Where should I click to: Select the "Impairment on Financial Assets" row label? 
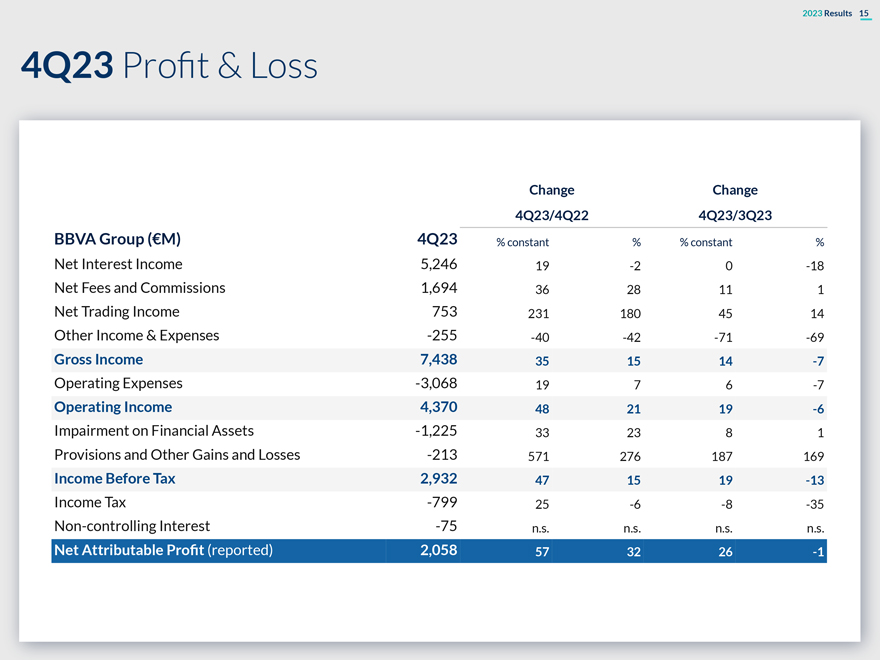(x=153, y=431)
